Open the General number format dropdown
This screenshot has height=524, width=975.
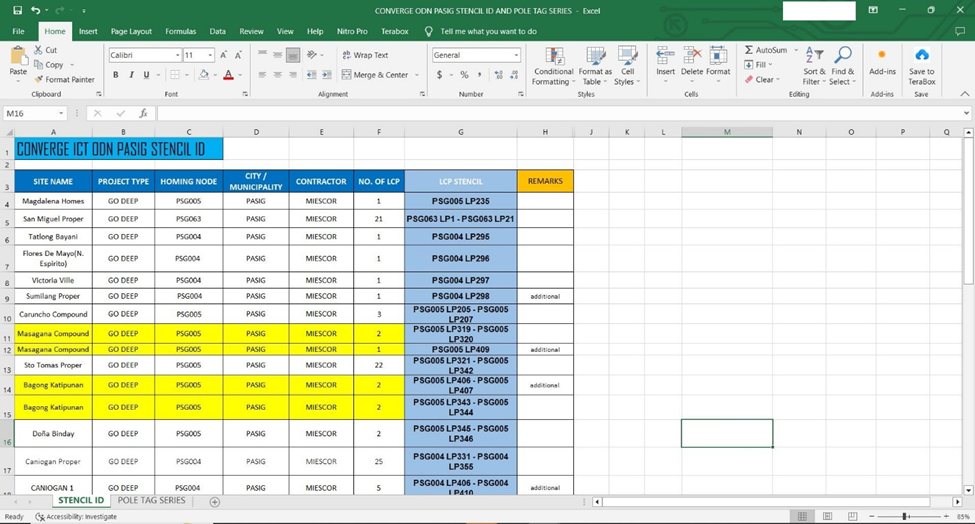point(516,55)
